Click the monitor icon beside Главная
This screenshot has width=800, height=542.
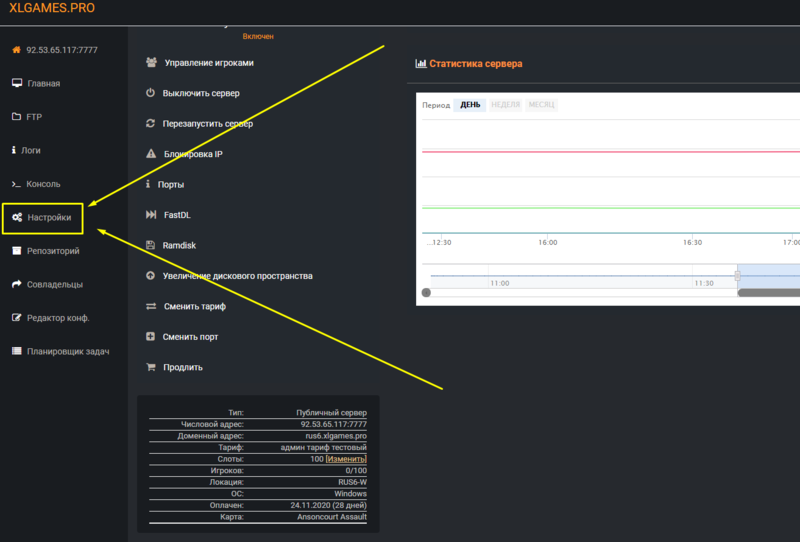16,83
